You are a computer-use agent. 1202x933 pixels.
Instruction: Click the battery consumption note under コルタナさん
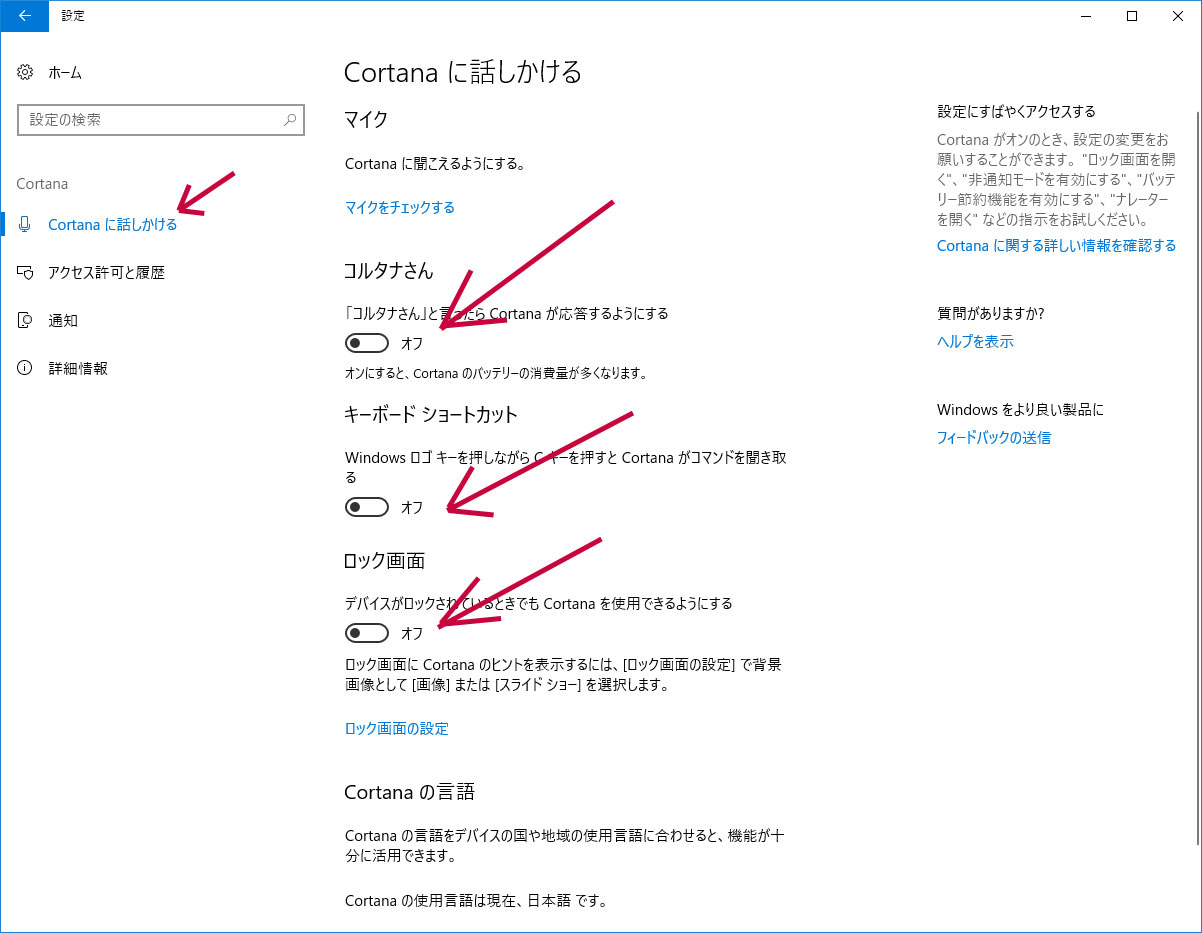(496, 373)
